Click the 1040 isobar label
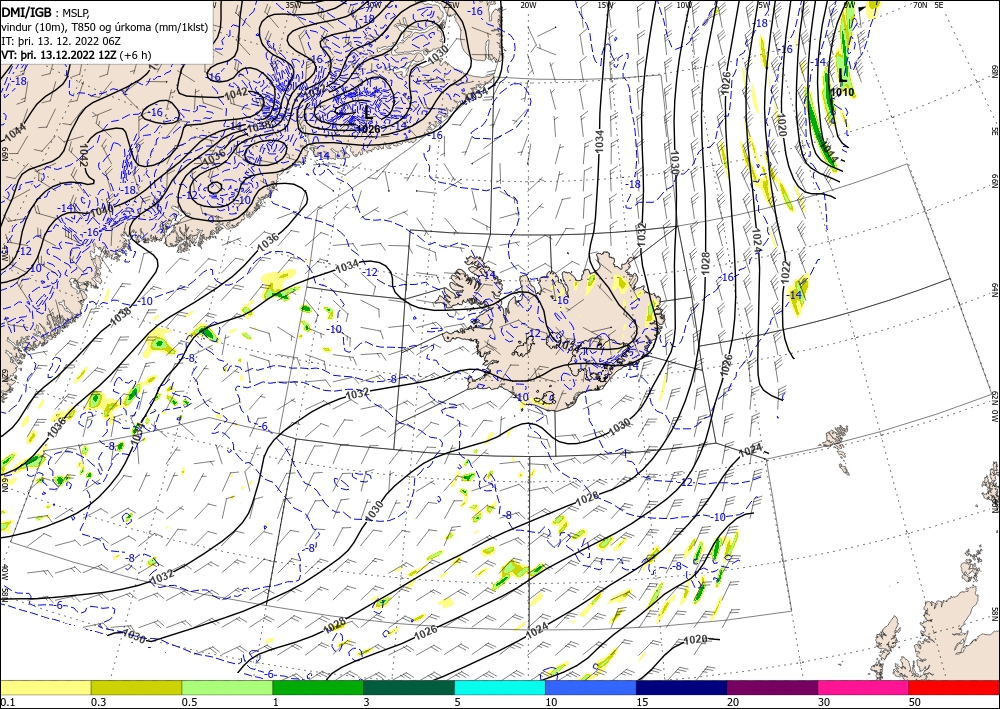 pyautogui.click(x=101, y=209)
